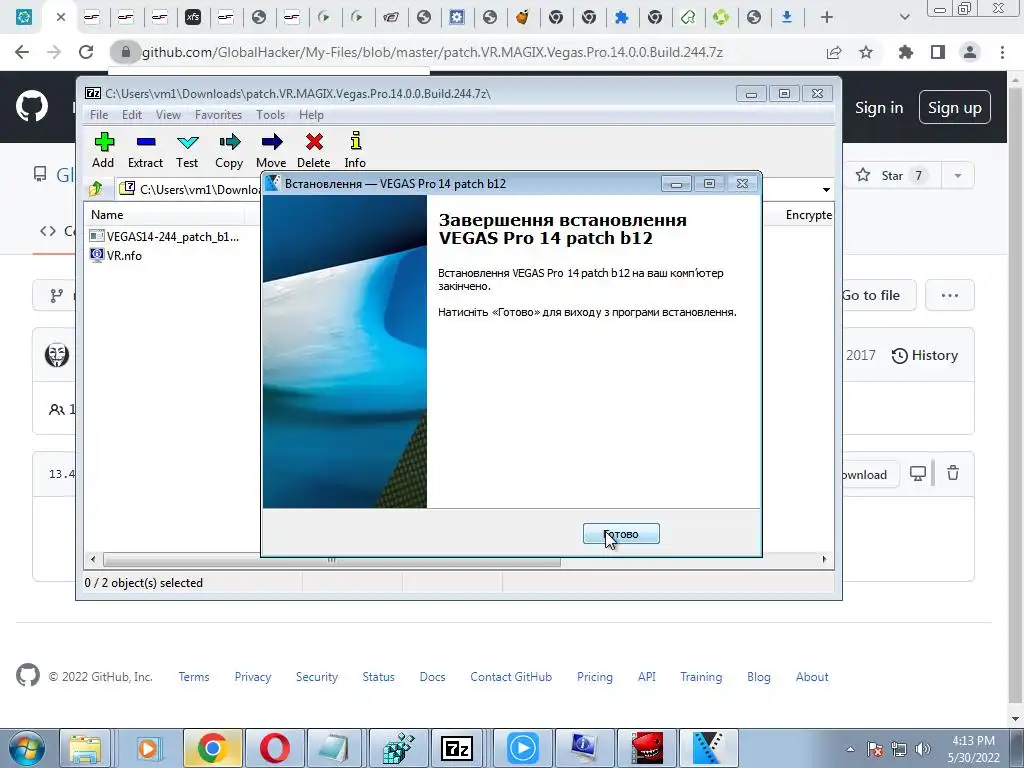Click the Encrypted column header

click(x=808, y=215)
